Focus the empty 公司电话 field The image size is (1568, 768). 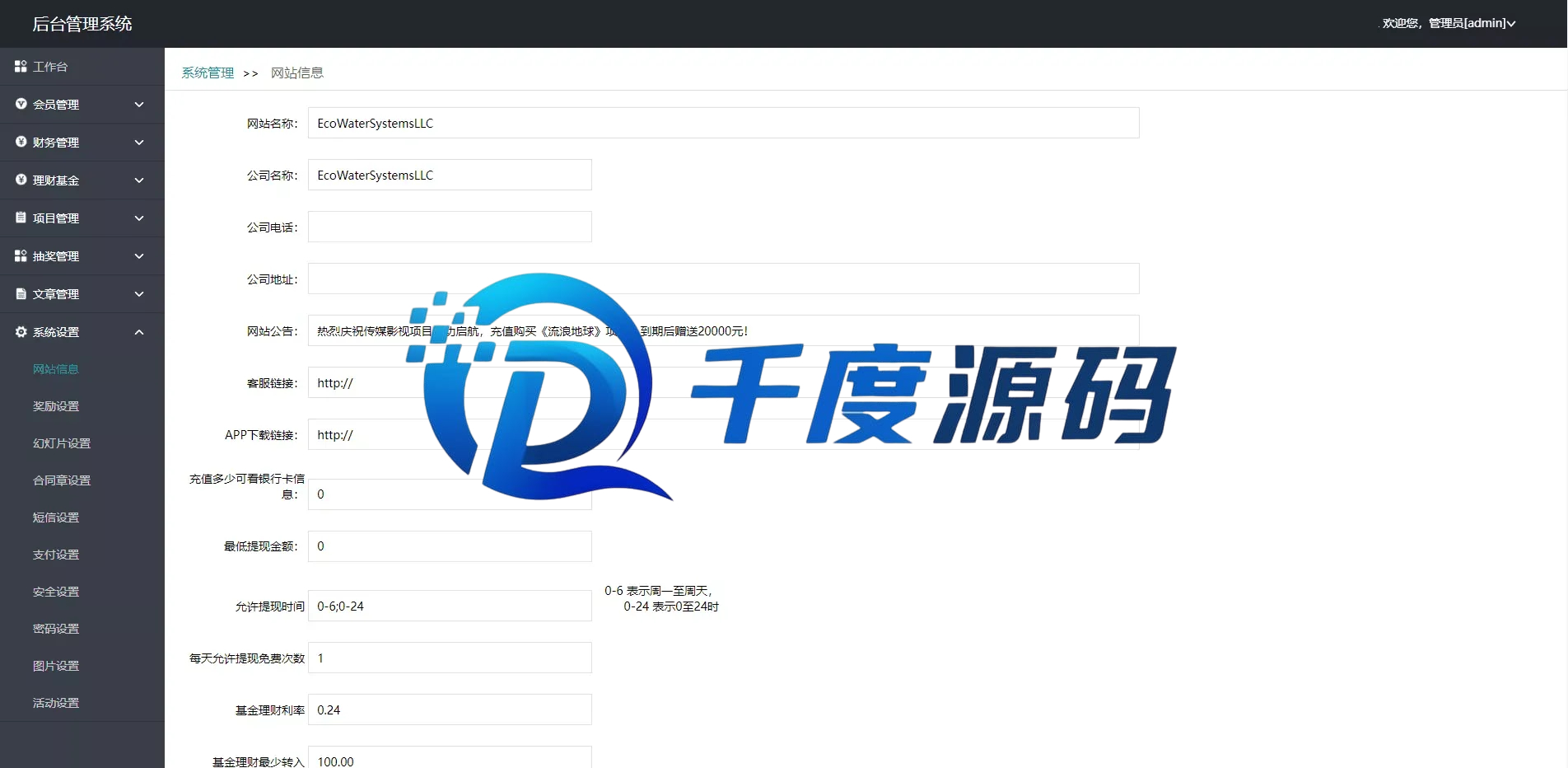[x=450, y=227]
